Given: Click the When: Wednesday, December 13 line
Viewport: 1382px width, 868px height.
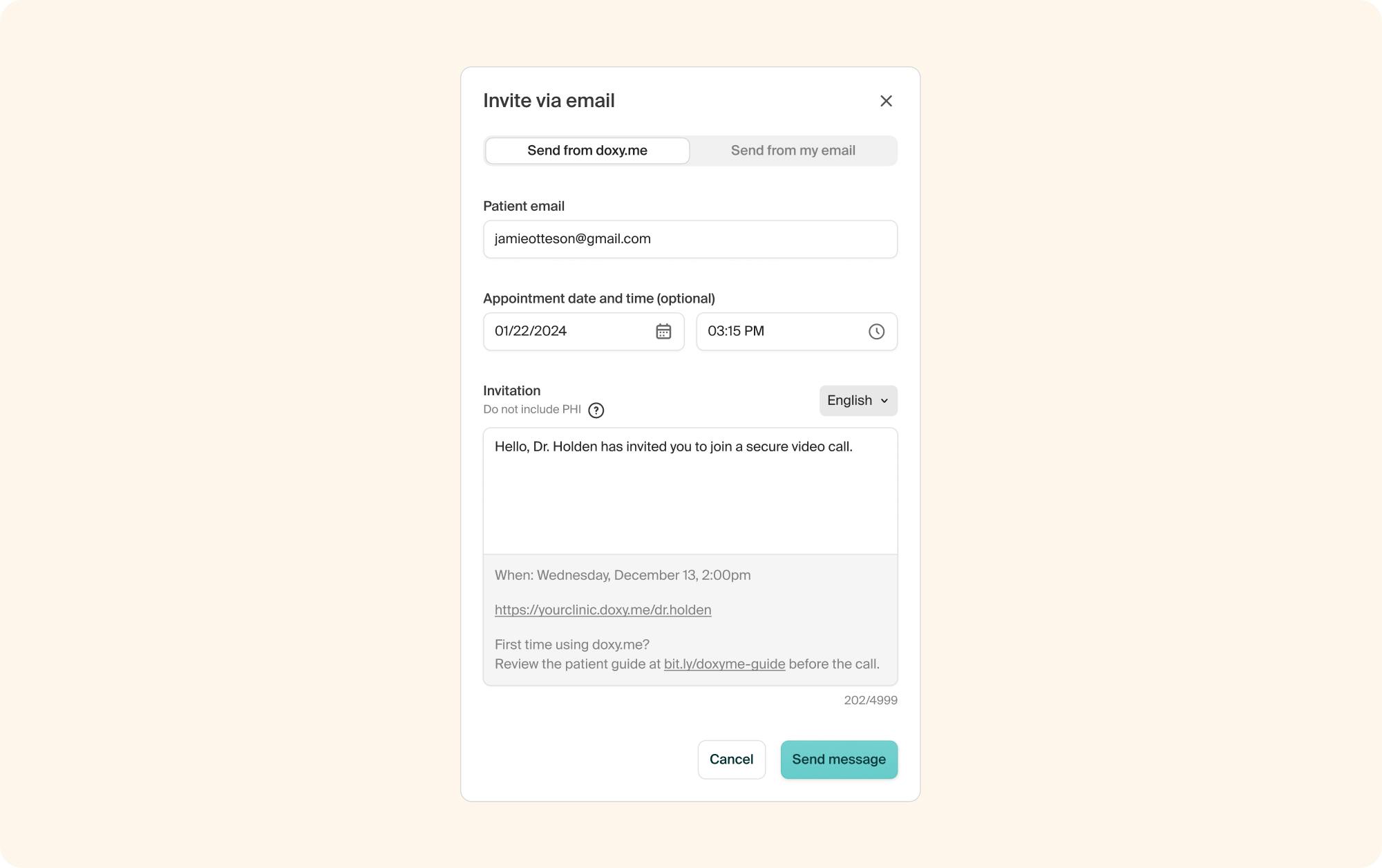Looking at the screenshot, I should click(623, 575).
